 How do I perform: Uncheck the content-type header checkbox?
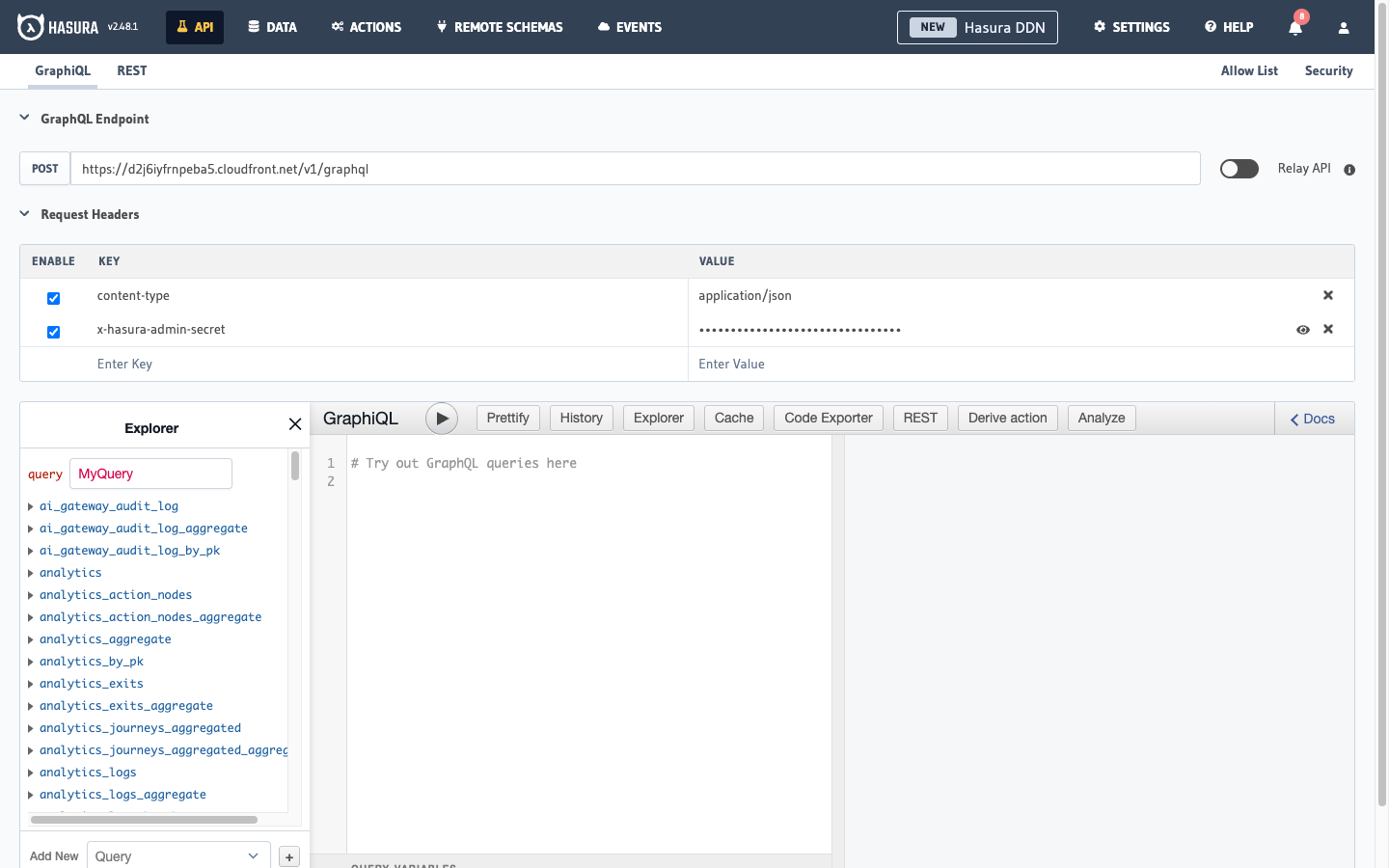coord(53,298)
